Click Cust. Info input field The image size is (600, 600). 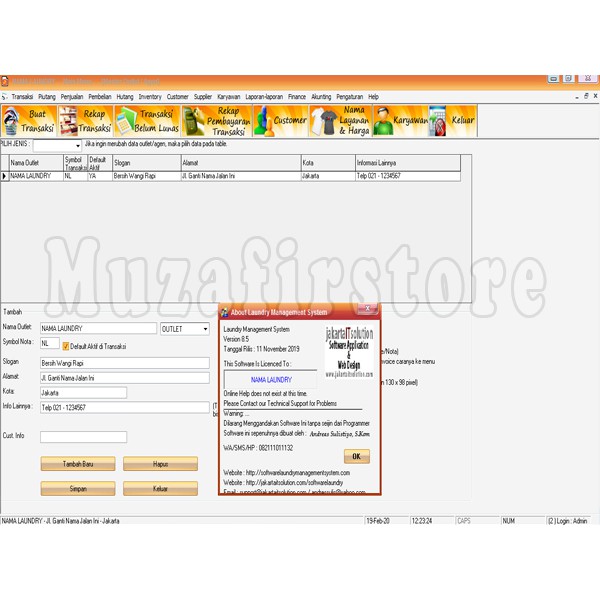tap(83, 437)
